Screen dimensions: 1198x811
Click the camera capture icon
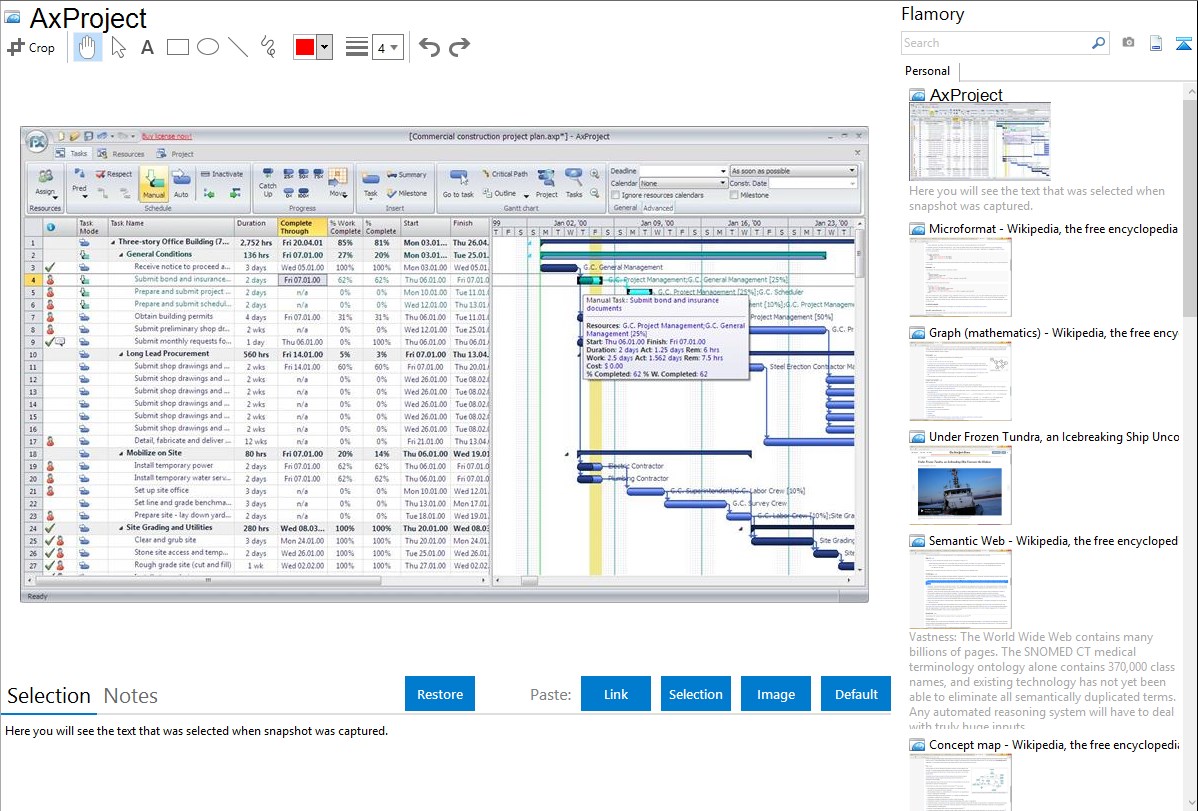tap(1128, 43)
